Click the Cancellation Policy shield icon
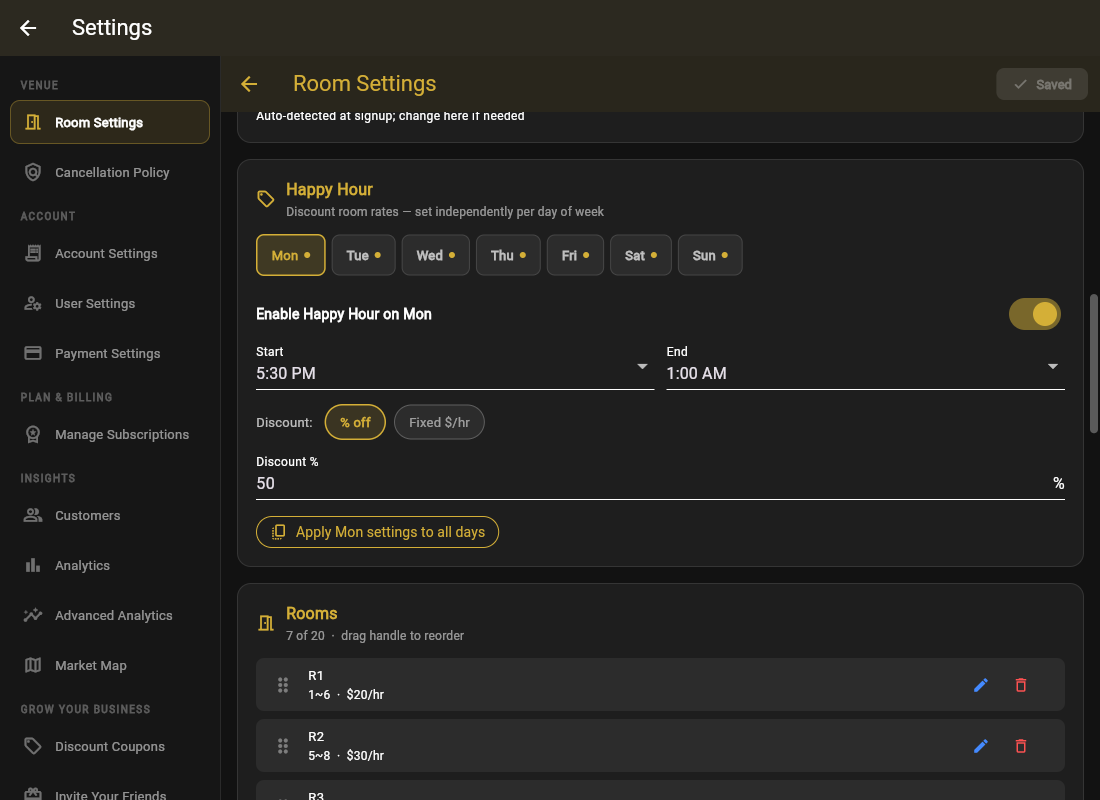 33,172
